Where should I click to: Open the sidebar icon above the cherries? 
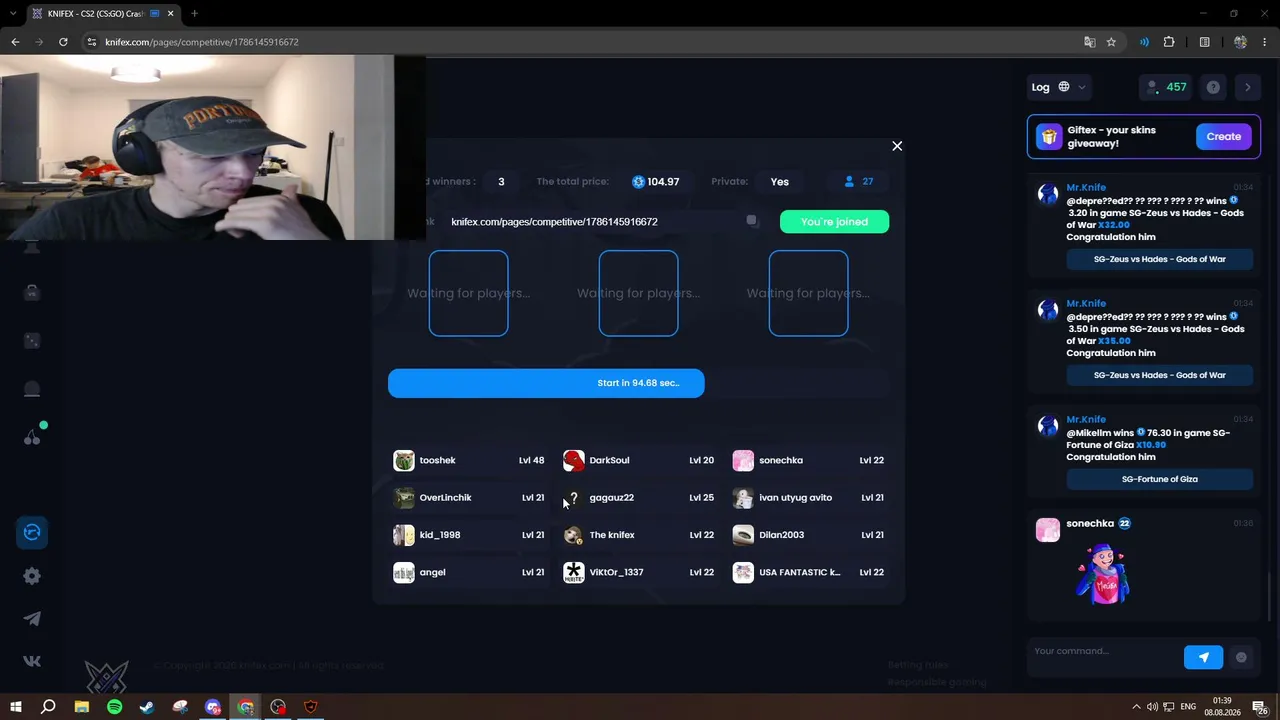[32, 389]
